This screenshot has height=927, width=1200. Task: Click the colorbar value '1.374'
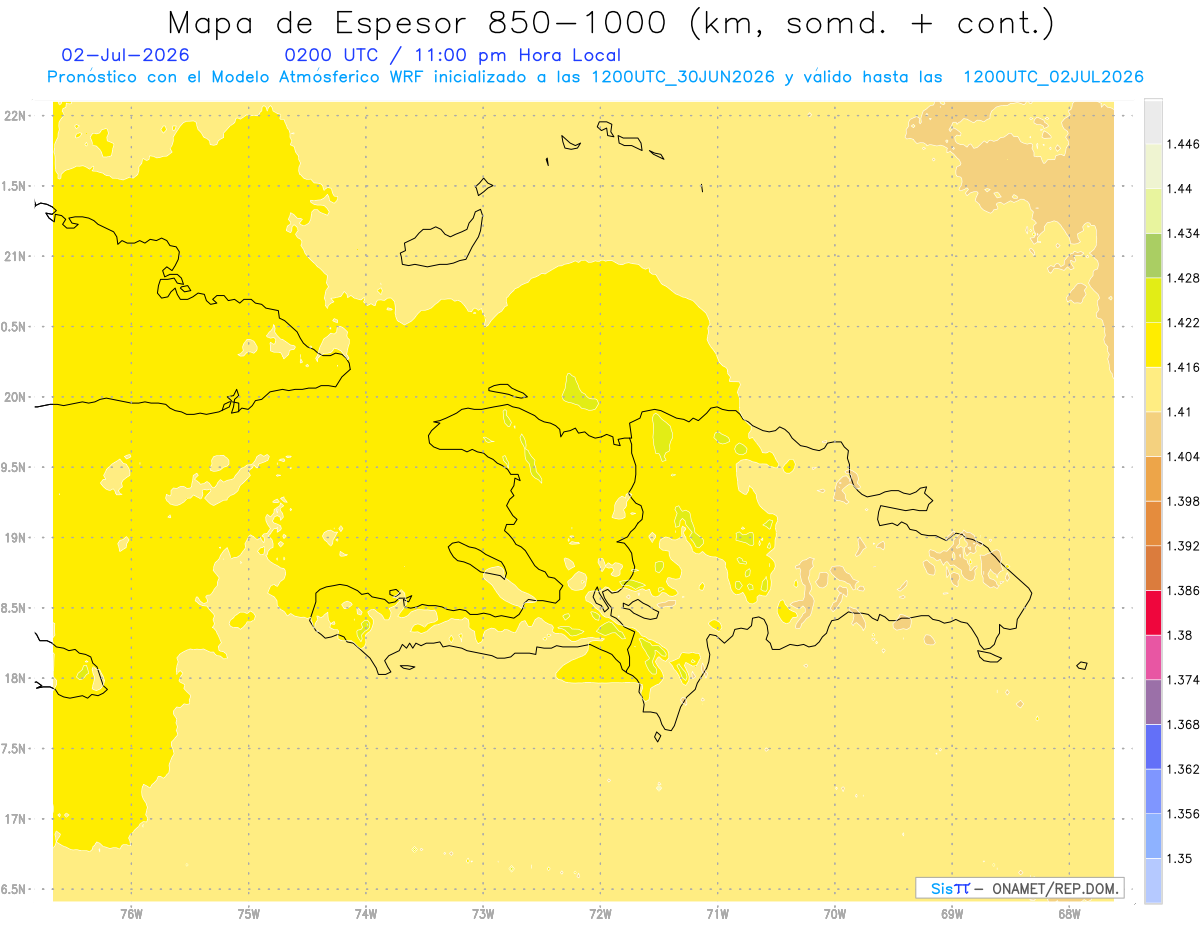1183,680
